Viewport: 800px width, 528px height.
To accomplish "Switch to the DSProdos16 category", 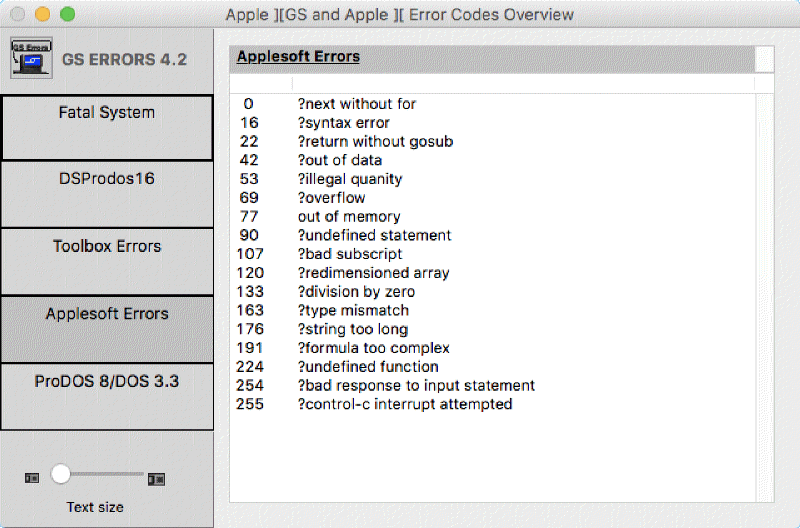I will coord(107,194).
